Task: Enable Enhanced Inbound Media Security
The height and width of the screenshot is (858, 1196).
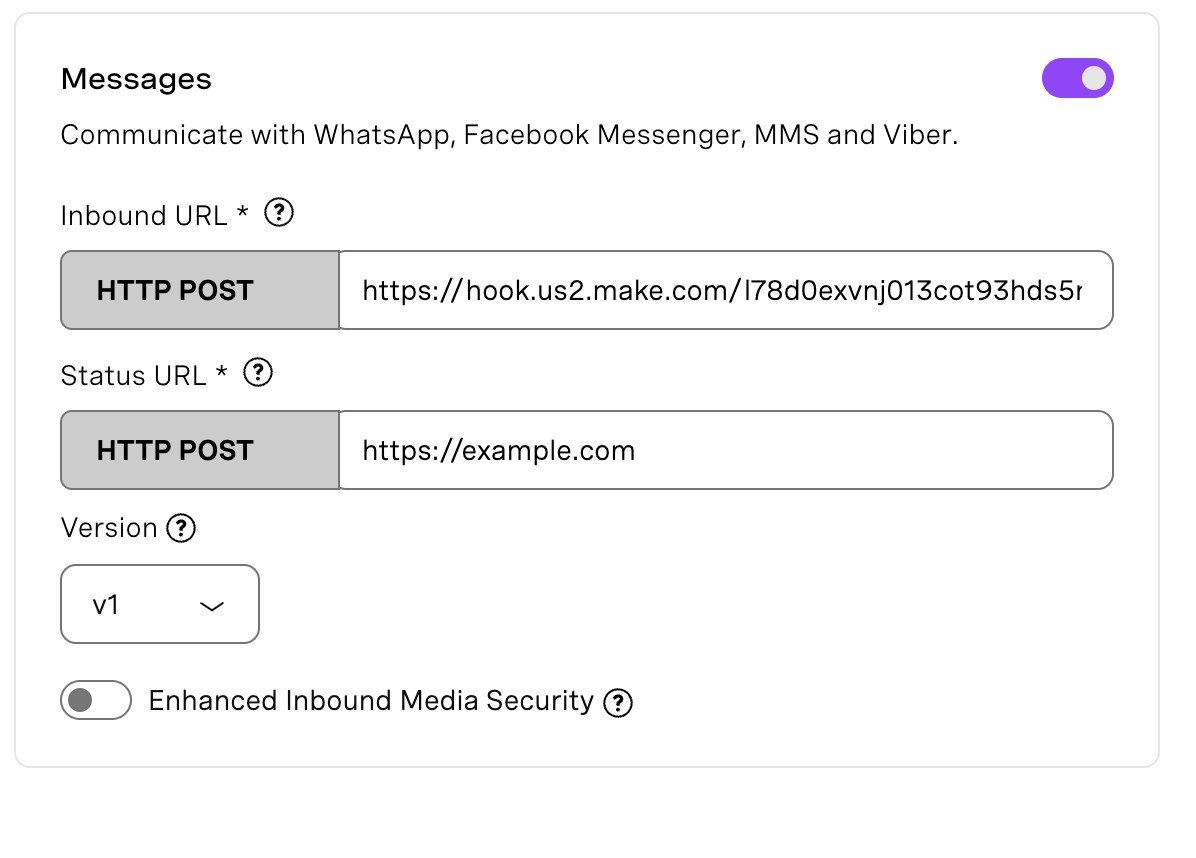Action: point(96,700)
